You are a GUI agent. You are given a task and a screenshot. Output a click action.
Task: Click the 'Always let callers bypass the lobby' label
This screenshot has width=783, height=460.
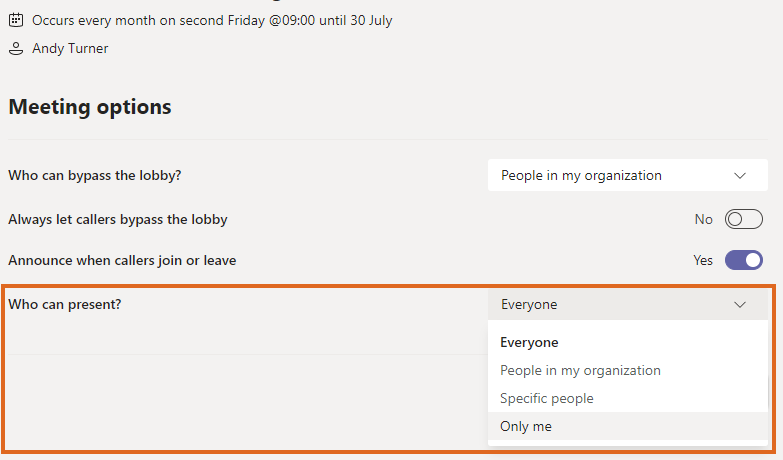[118, 219]
